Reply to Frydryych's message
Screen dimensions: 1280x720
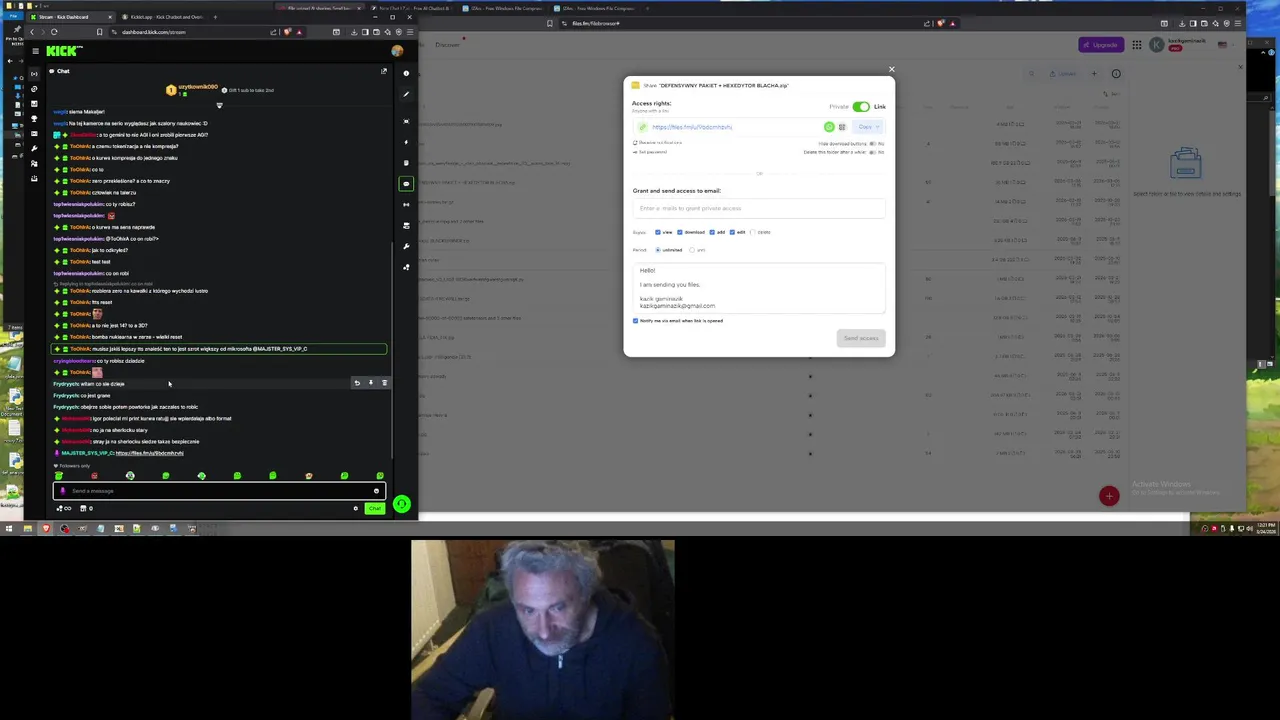click(357, 383)
